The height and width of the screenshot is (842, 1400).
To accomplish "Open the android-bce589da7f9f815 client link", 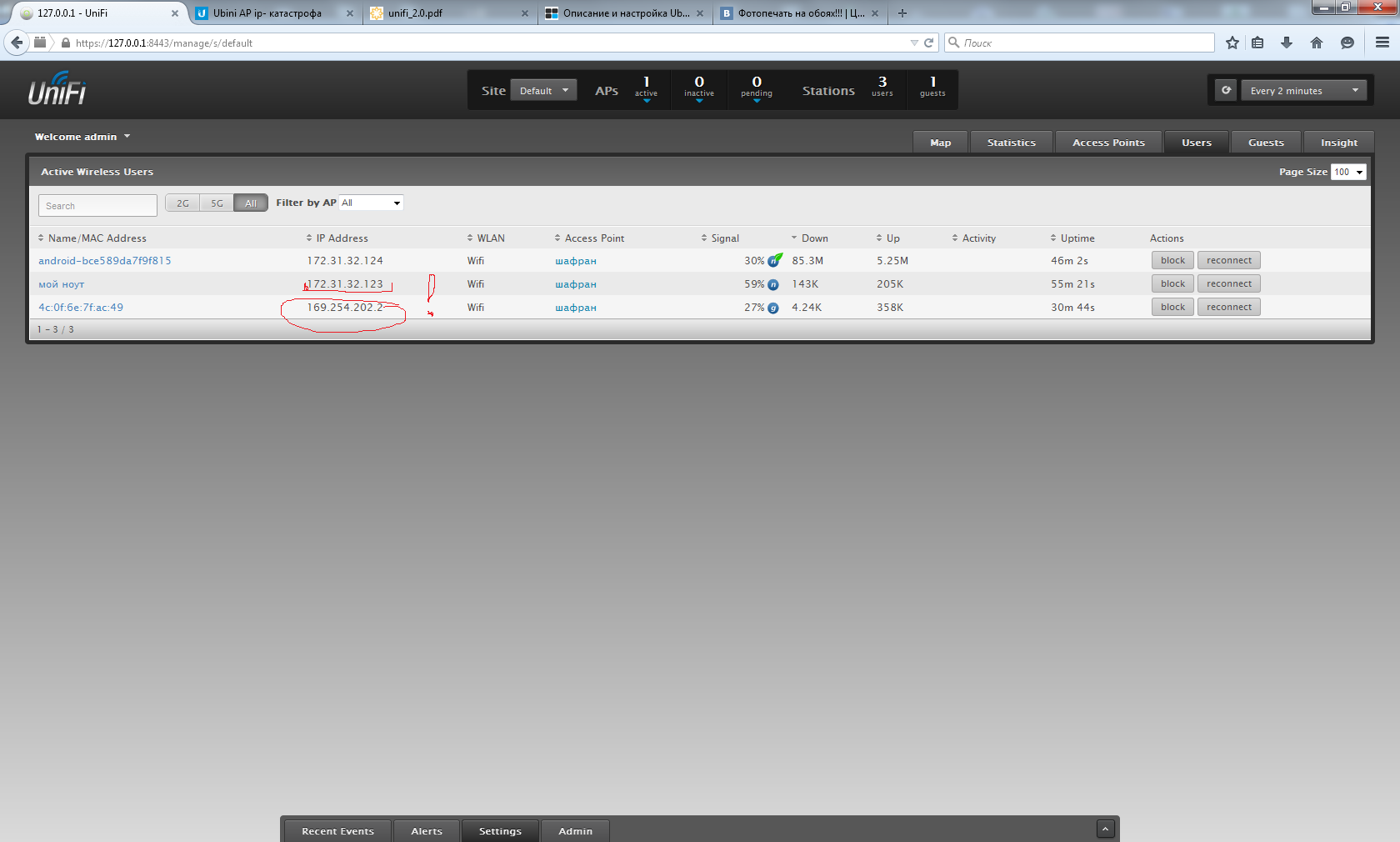I will click(105, 261).
